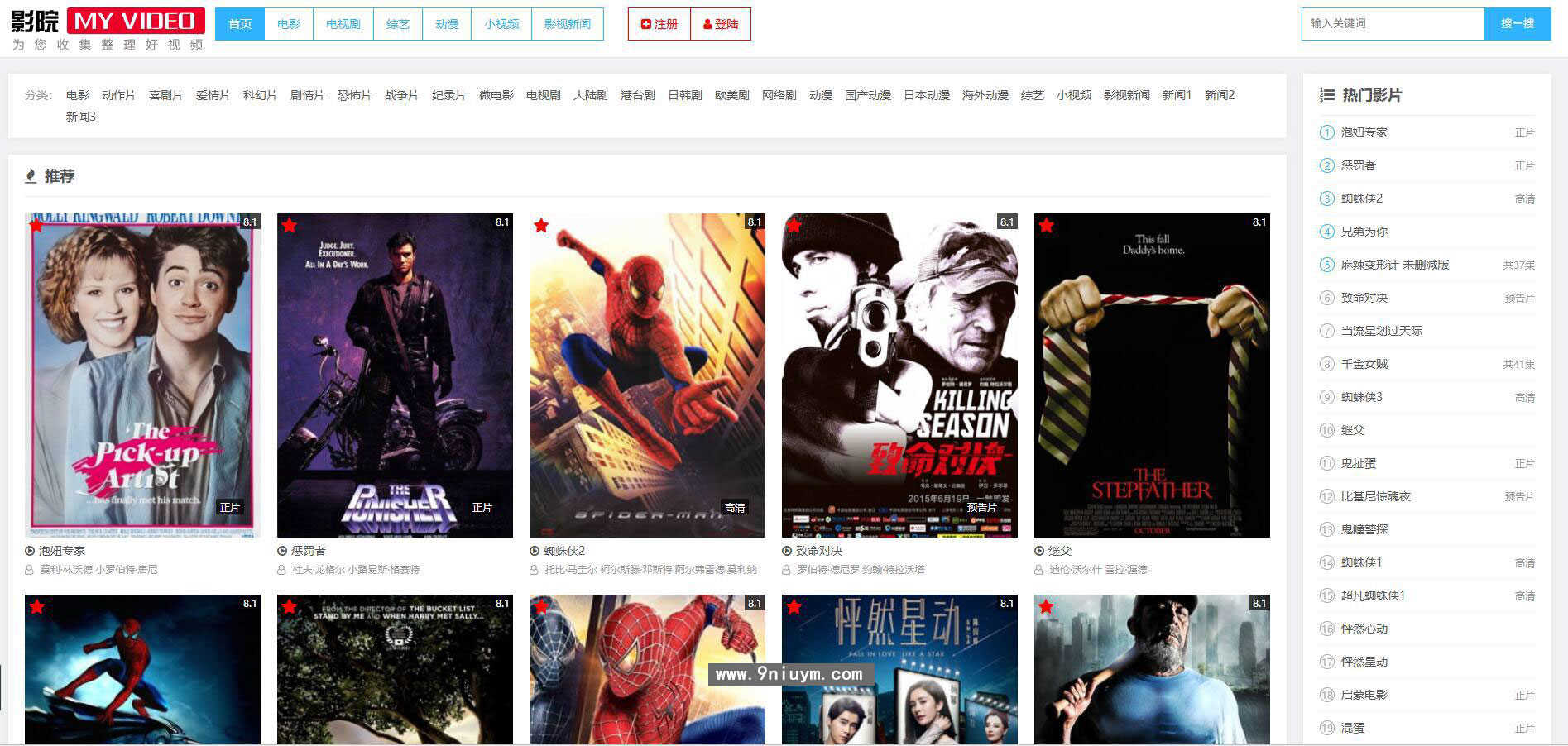Open The Stepfather movie poster
Screen dimensions: 1568x746
click(x=1151, y=375)
